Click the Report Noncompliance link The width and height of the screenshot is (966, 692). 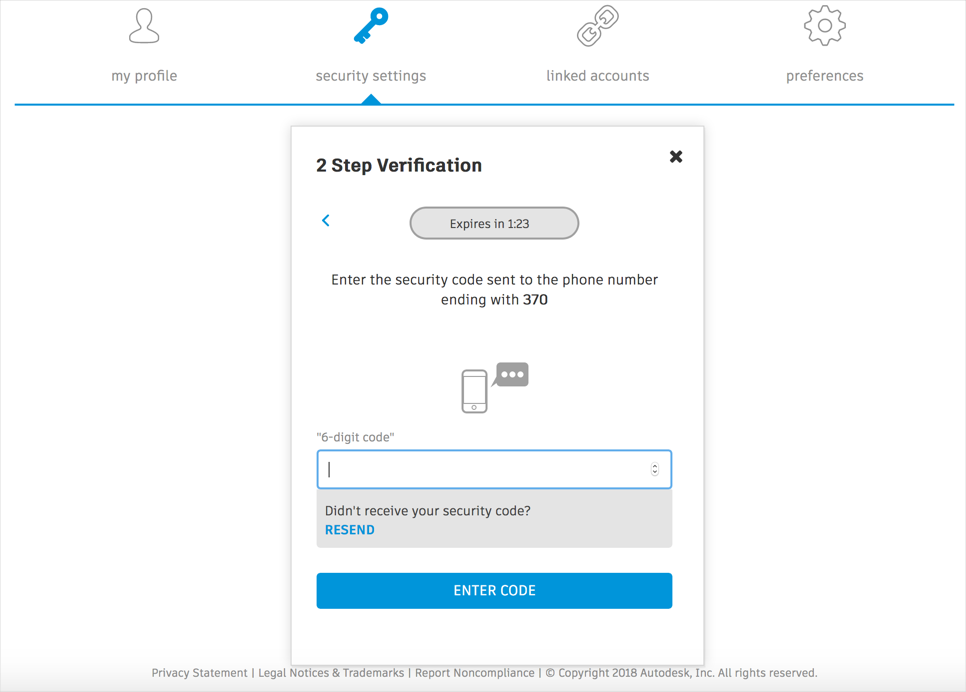tap(474, 673)
